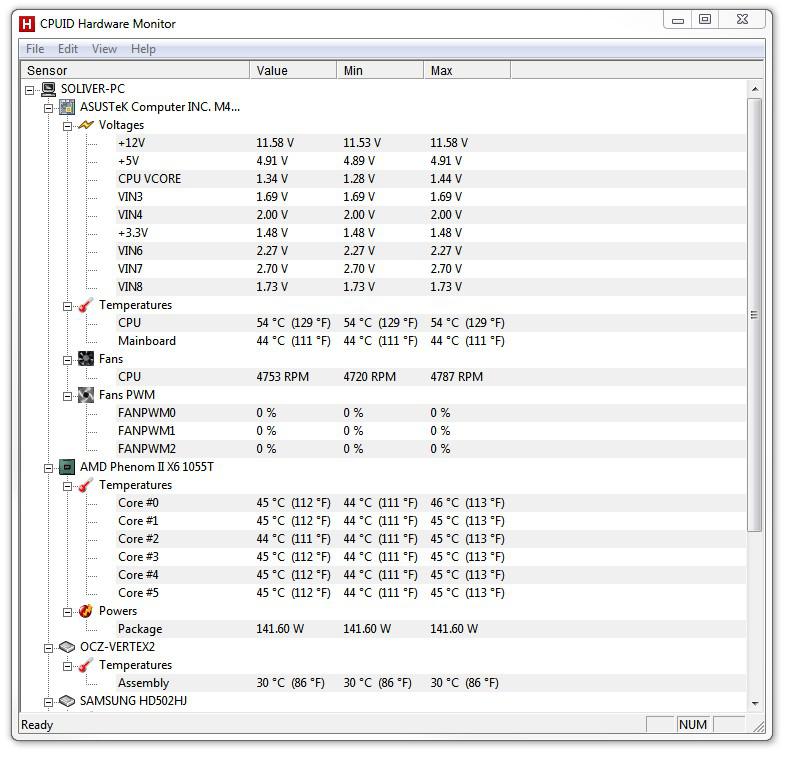This screenshot has height=760, width=787.
Task: Click the mainboard Temperatures thermometer icon
Action: [x=86, y=305]
